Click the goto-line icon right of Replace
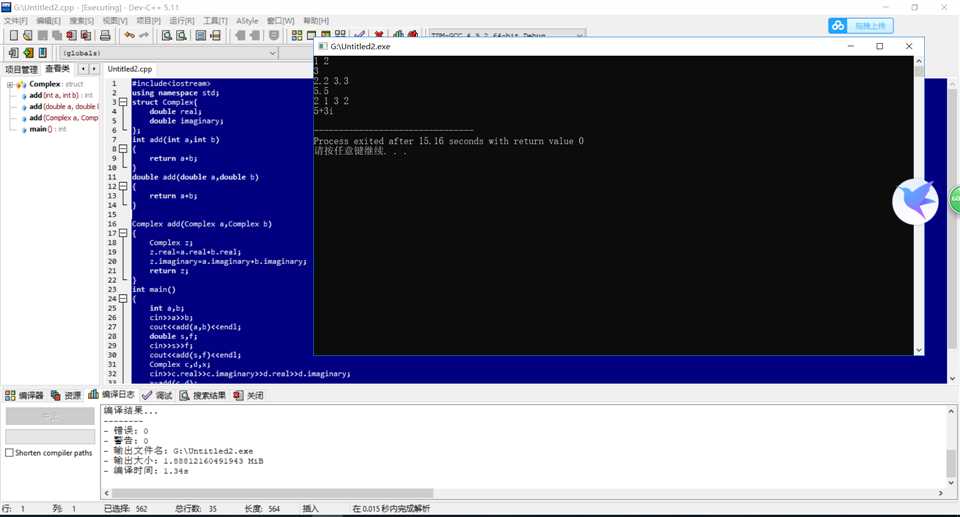Viewport: 960px width, 517px height. (x=216, y=36)
